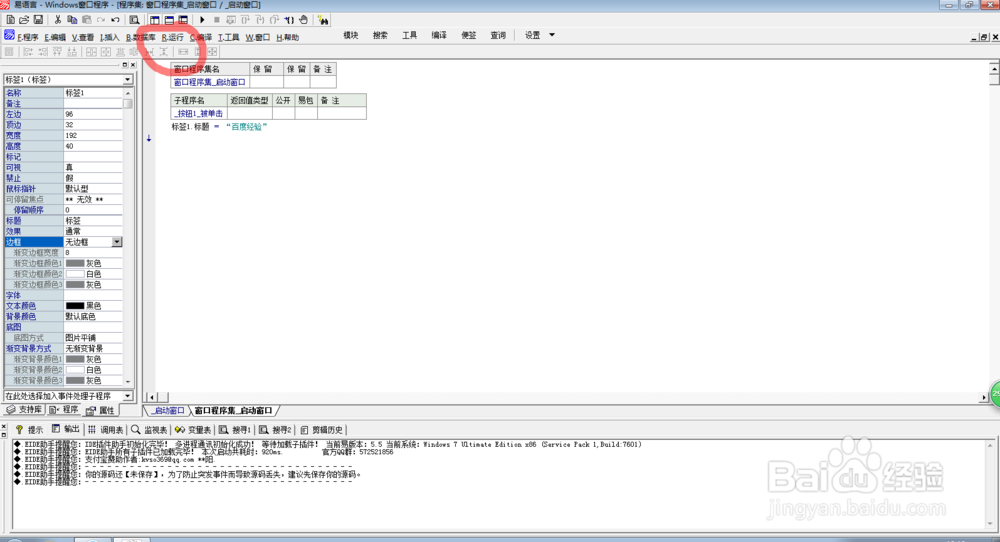This screenshot has width=1000, height=542.
Task: Click the editor horizontal scrollbar left arrow
Action: click(152, 397)
